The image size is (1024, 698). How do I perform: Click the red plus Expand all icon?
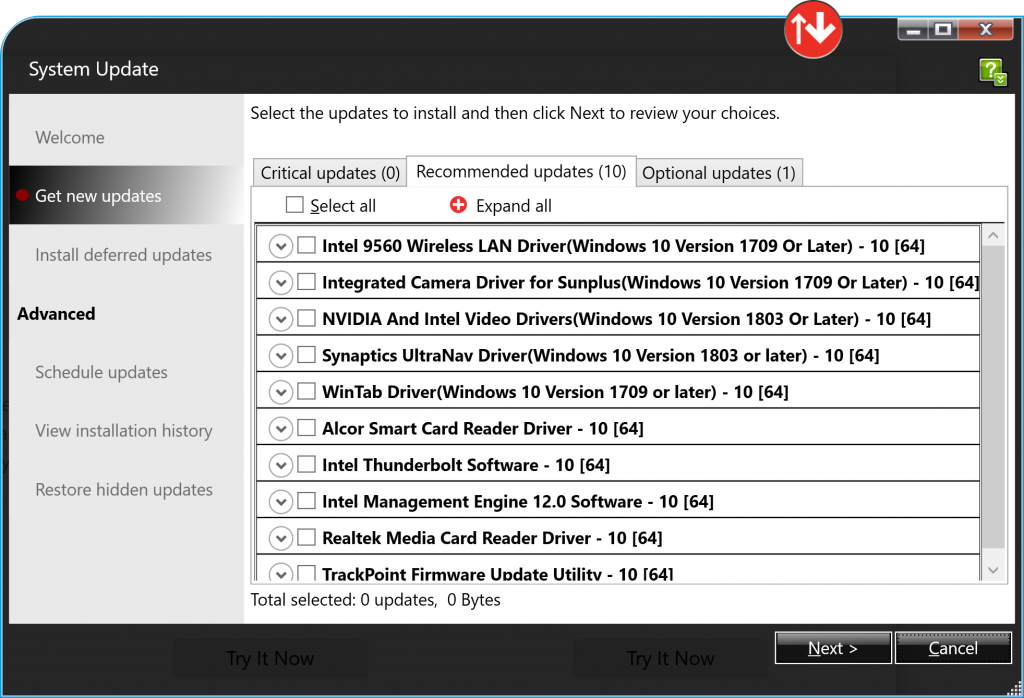click(x=458, y=205)
